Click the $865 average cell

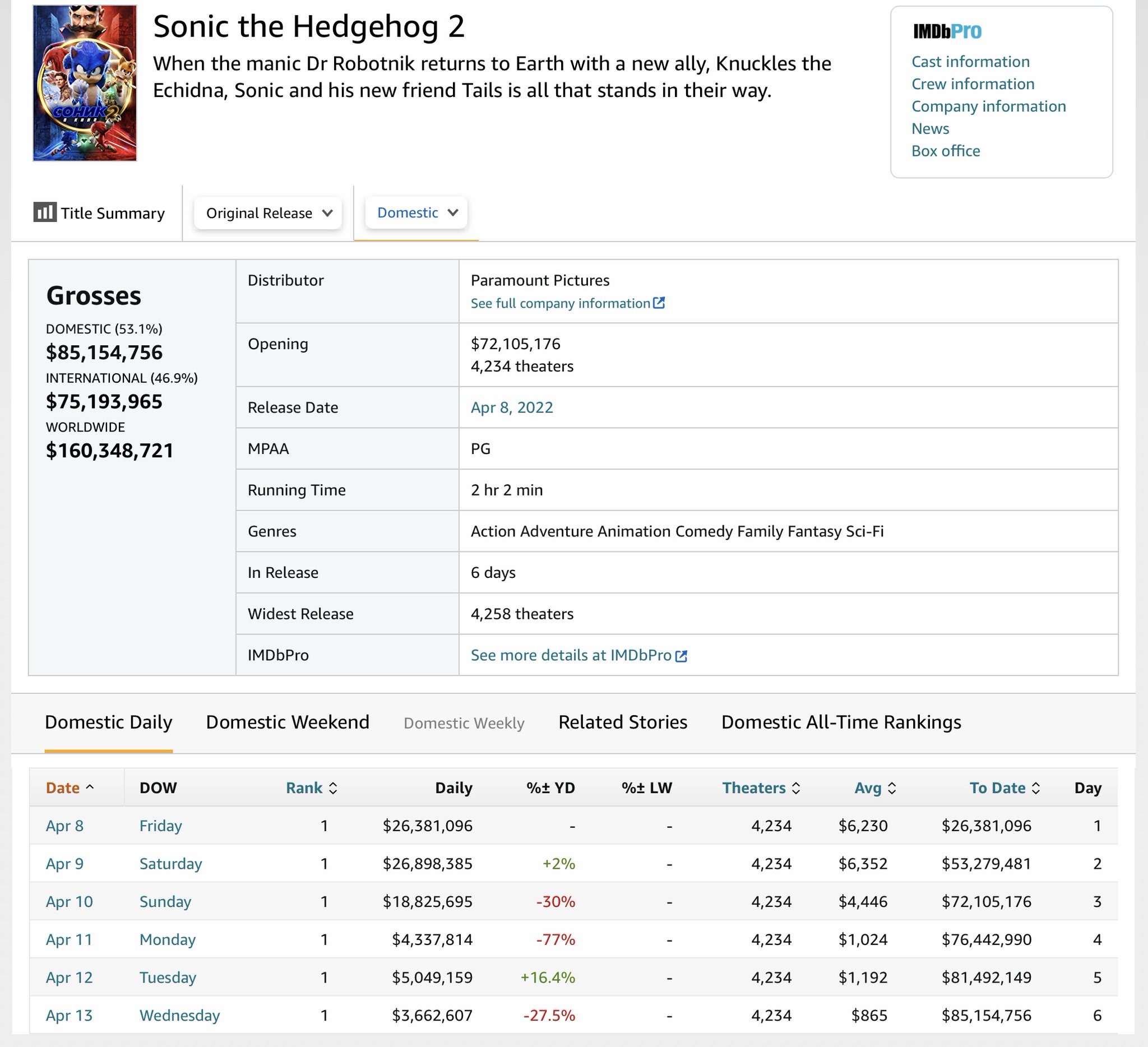(x=869, y=1016)
